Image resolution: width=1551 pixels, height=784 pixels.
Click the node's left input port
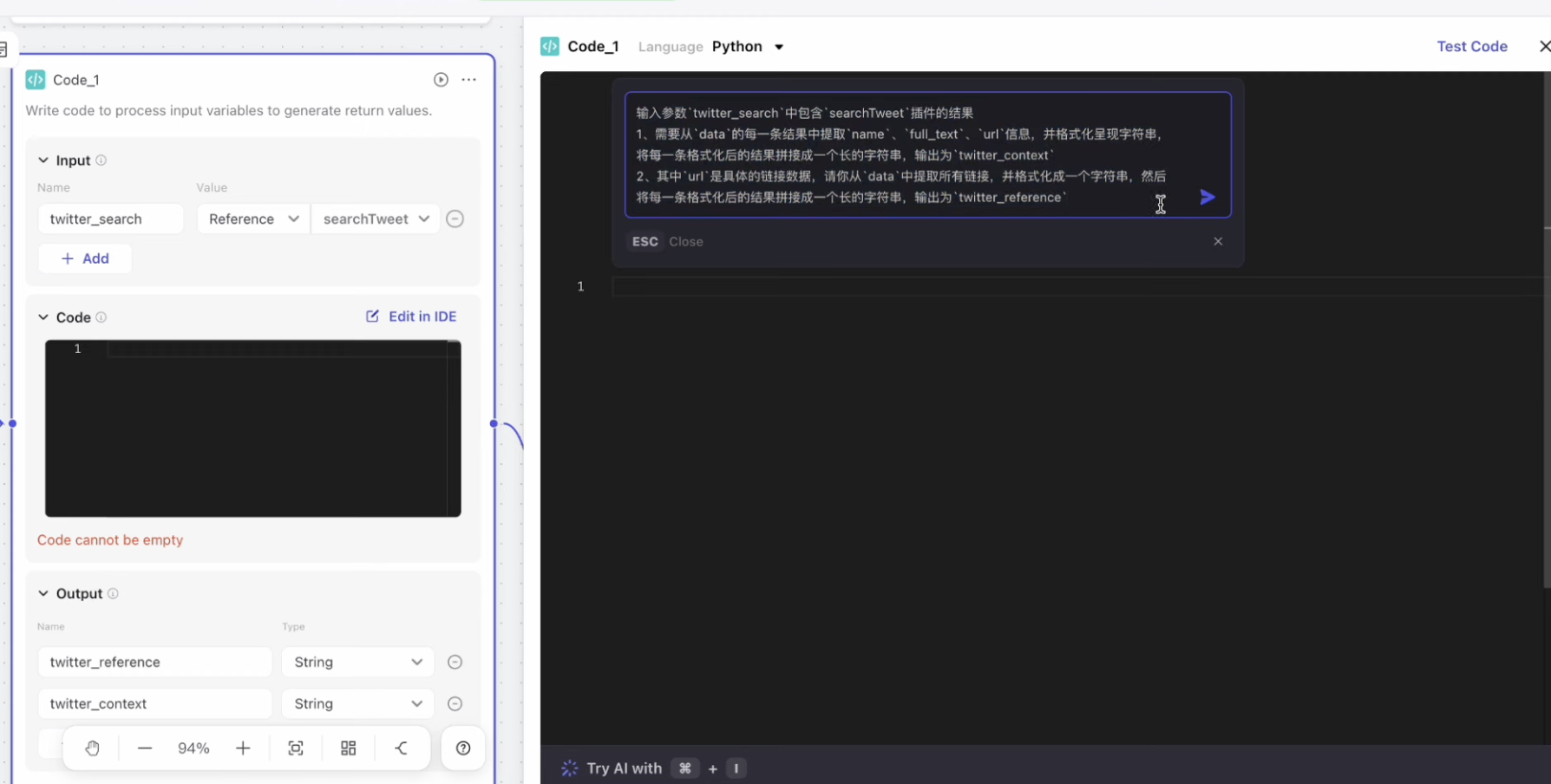pos(12,424)
